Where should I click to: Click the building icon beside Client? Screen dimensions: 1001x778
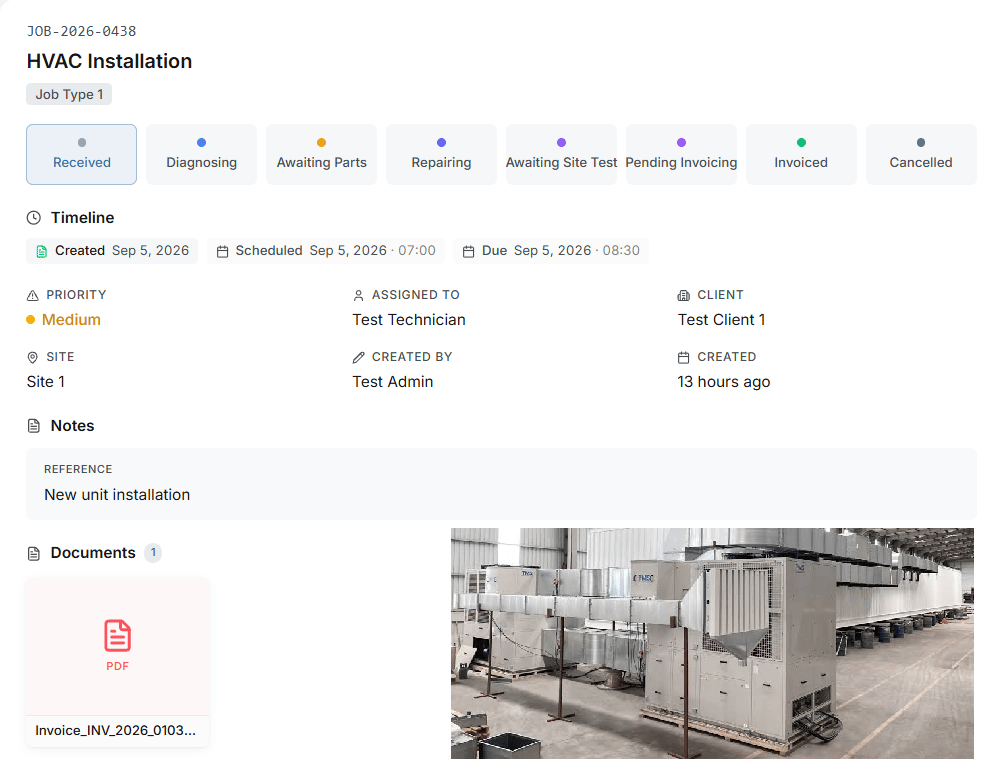pyautogui.click(x=684, y=295)
